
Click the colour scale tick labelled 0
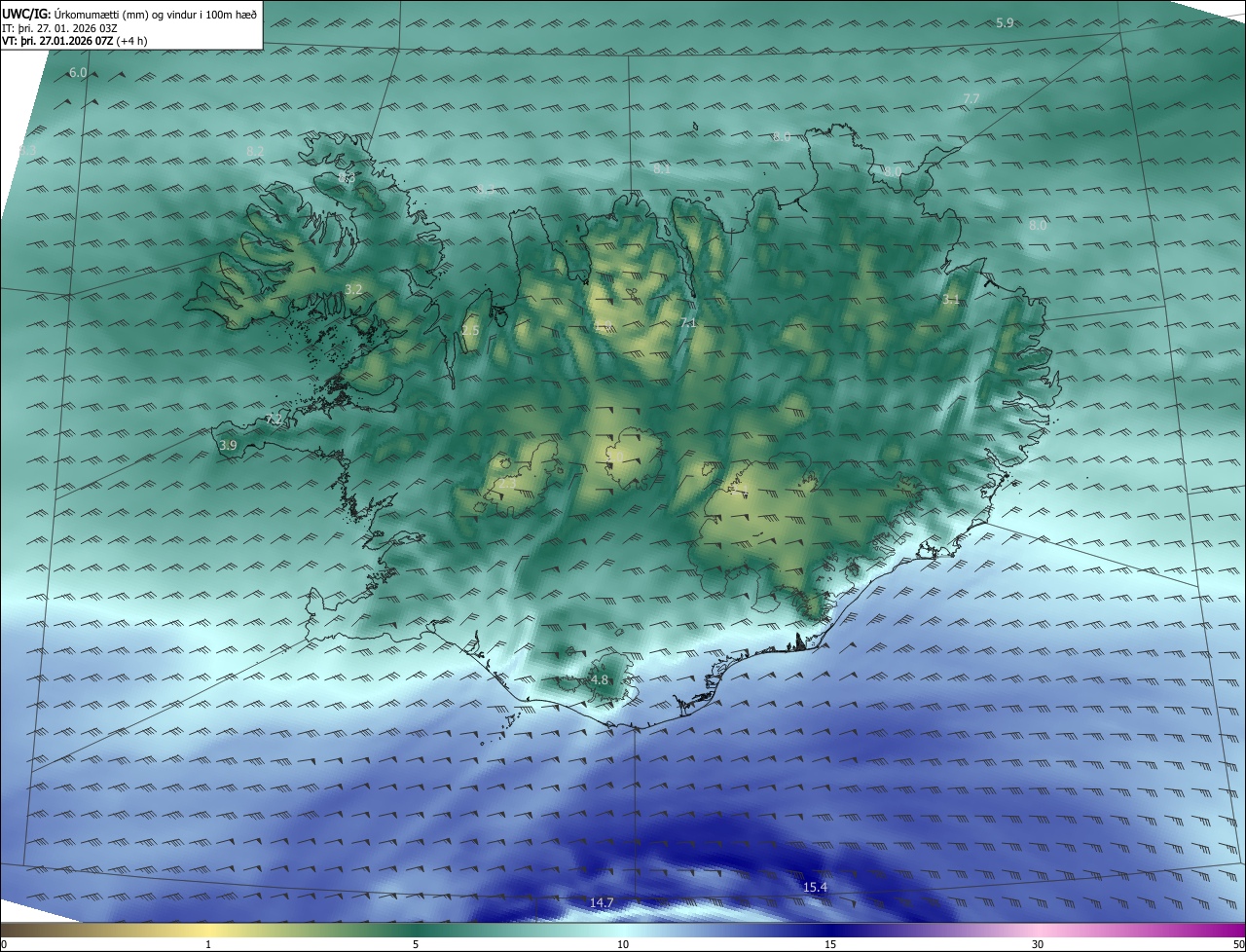tap(3, 944)
